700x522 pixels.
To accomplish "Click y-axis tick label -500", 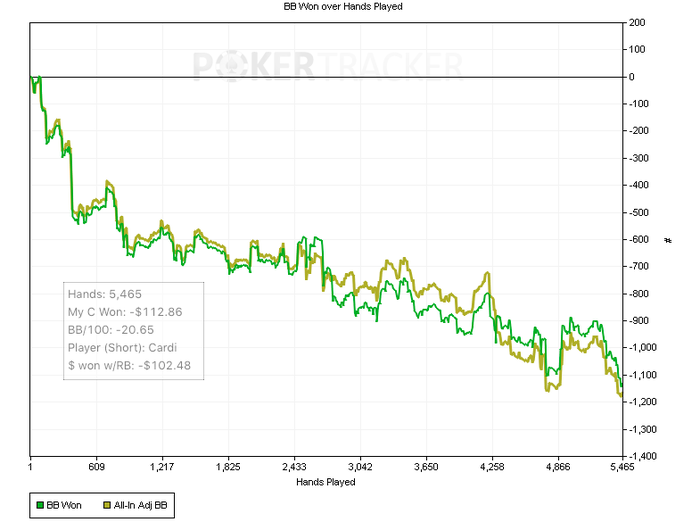I will (638, 213).
